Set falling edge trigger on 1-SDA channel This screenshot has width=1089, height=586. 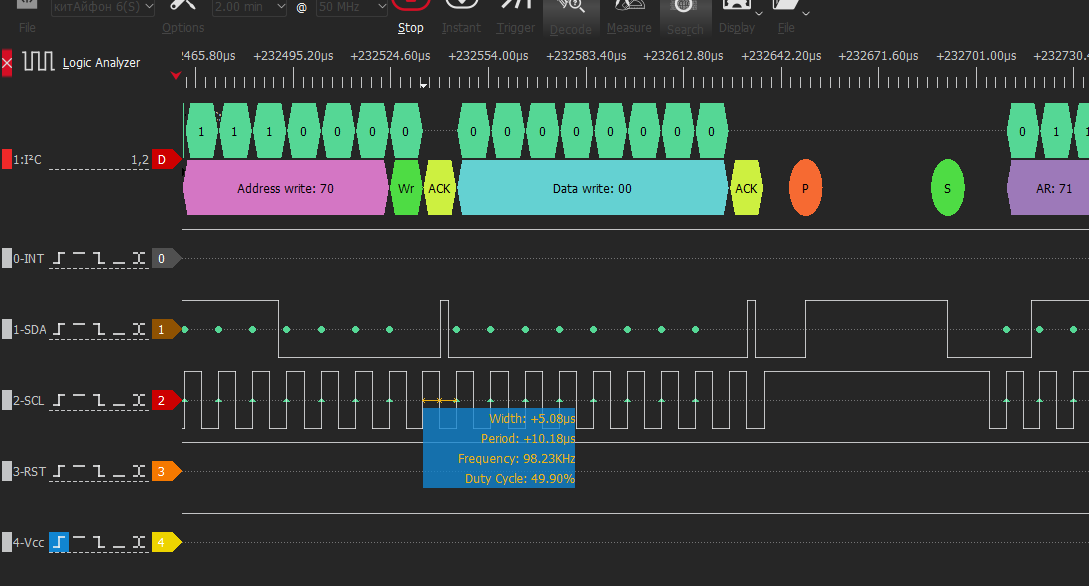tap(98, 329)
